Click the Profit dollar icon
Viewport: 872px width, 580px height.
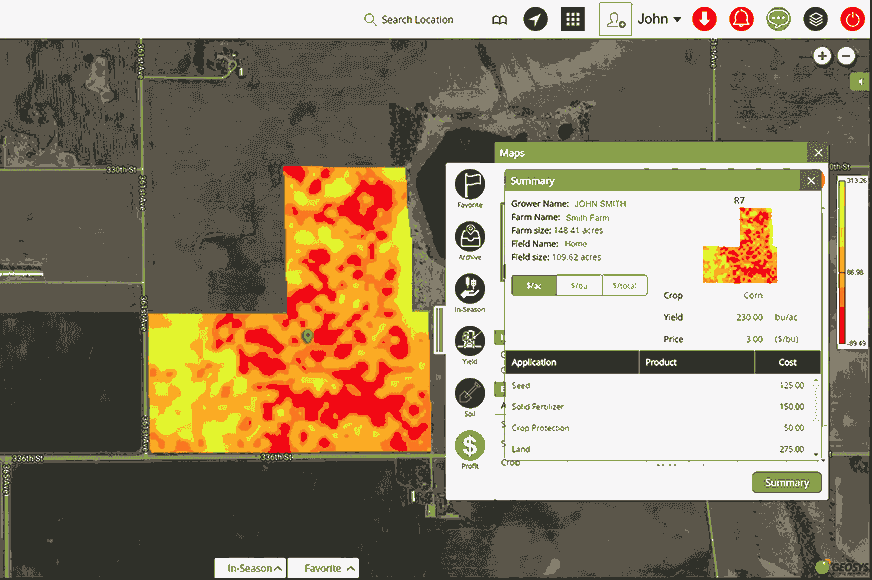click(470, 446)
